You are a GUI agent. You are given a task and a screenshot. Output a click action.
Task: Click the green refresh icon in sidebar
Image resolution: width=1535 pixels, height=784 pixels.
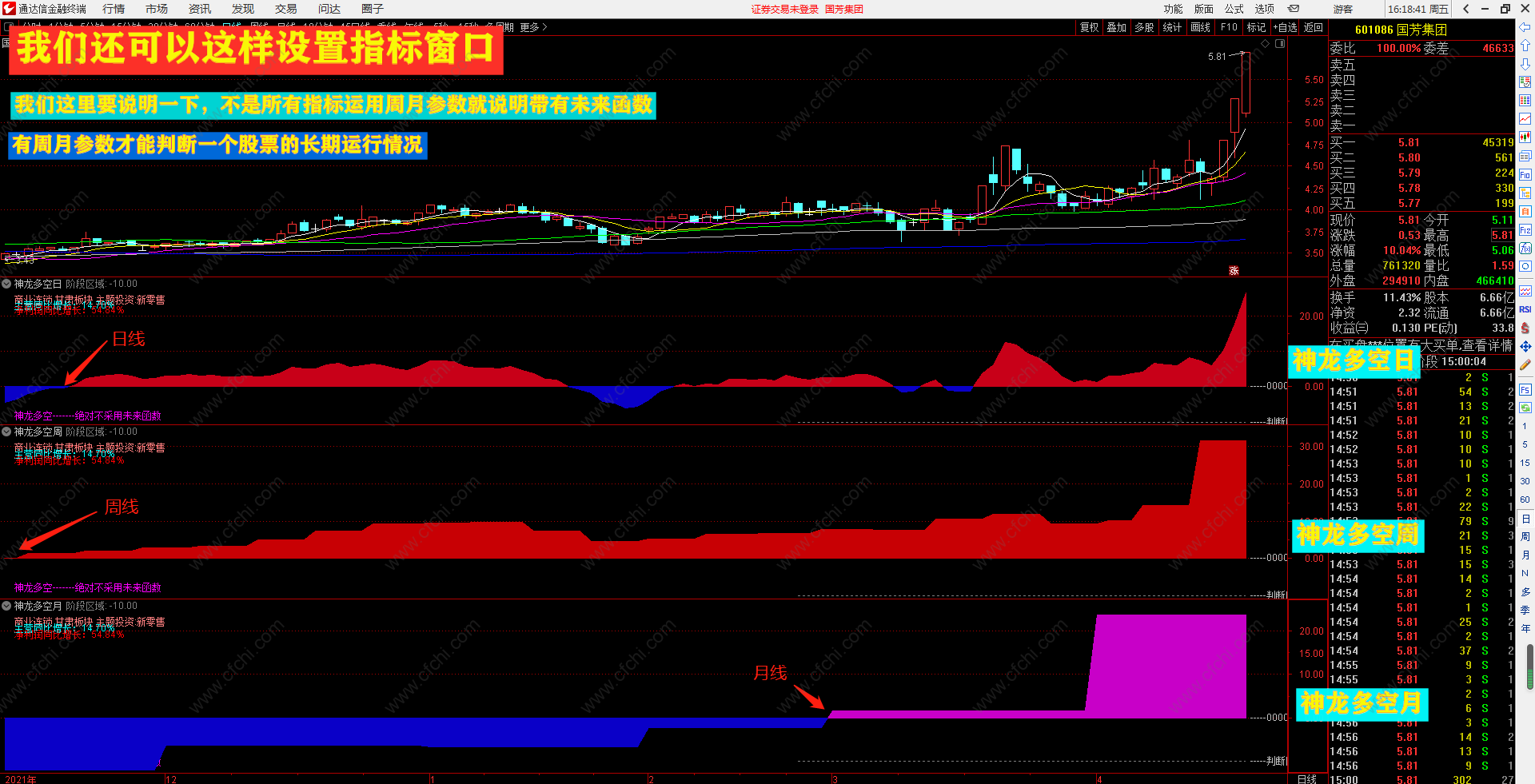point(1525,408)
